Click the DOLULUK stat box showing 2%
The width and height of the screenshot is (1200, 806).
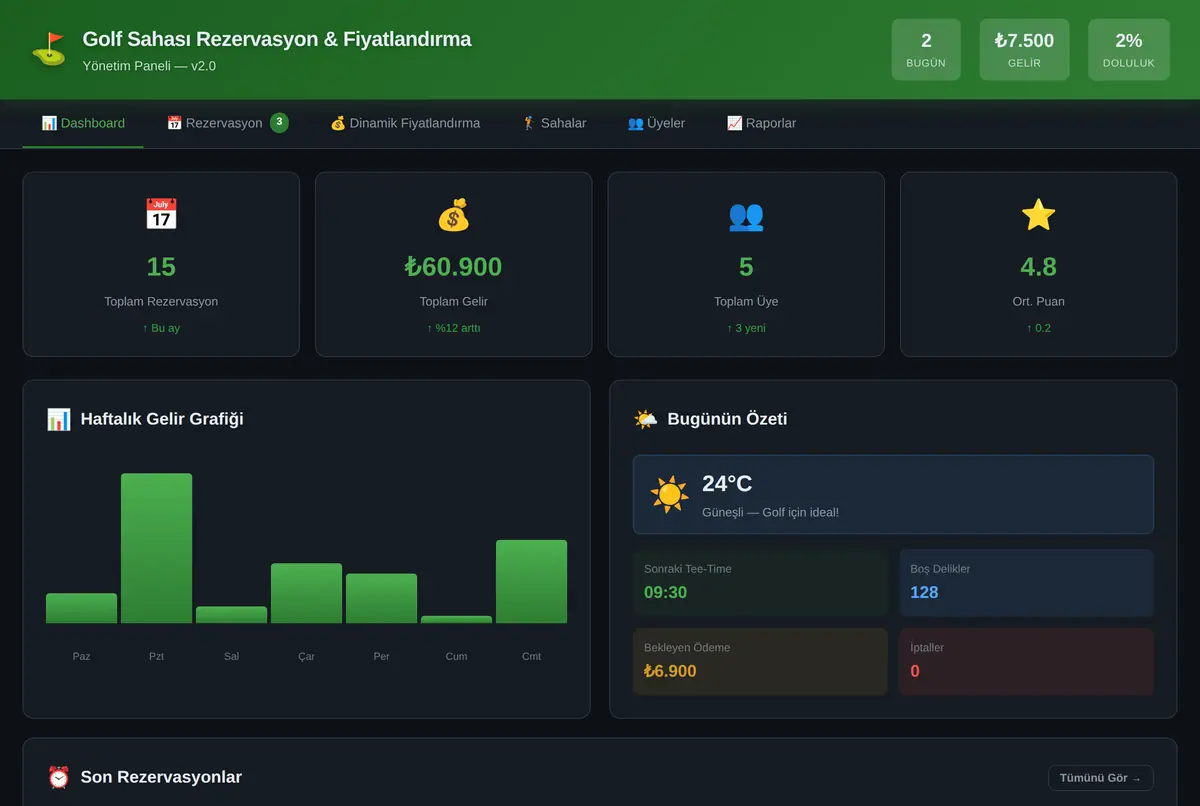[x=1129, y=49]
